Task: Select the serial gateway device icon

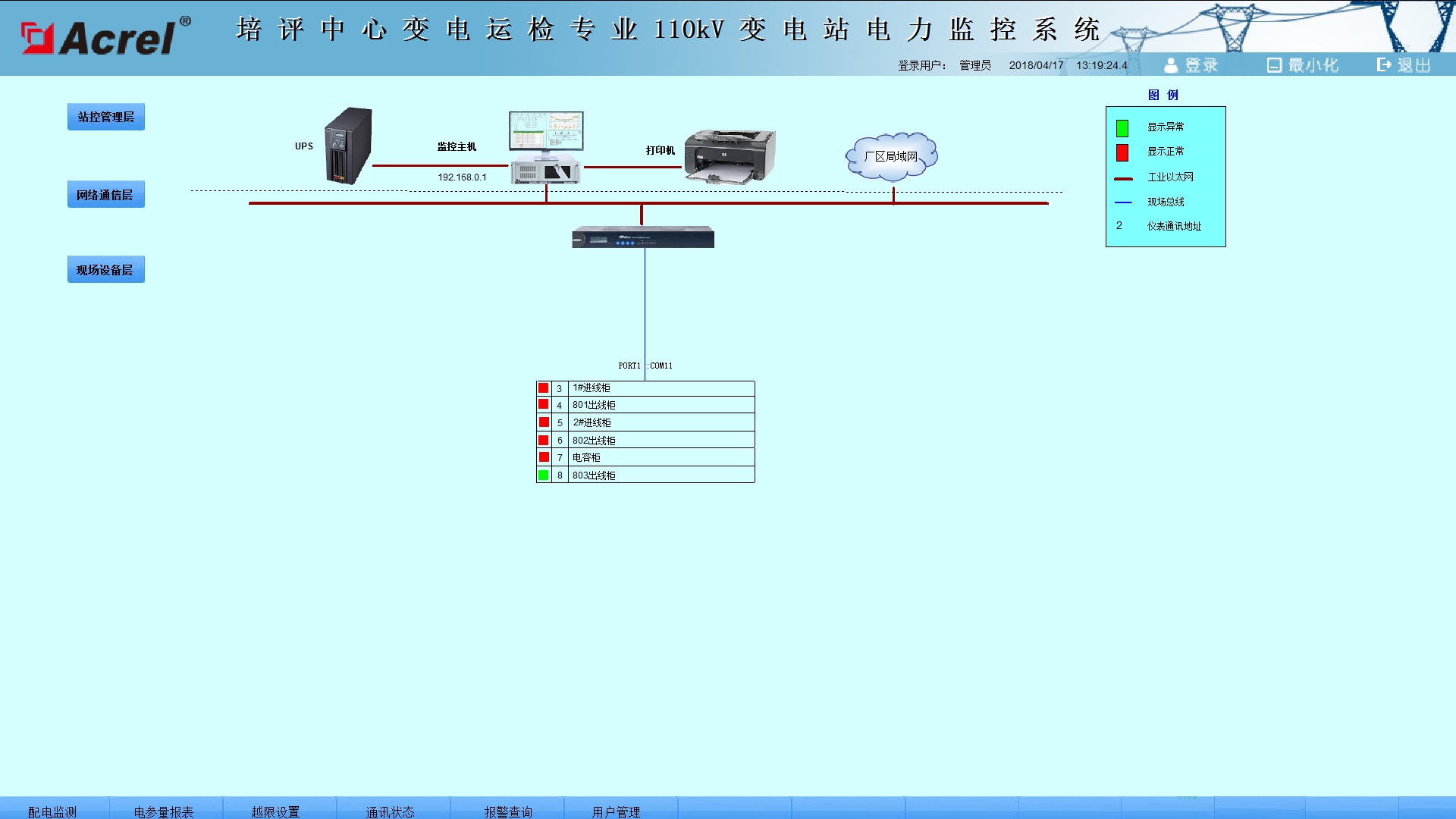Action: (643, 237)
